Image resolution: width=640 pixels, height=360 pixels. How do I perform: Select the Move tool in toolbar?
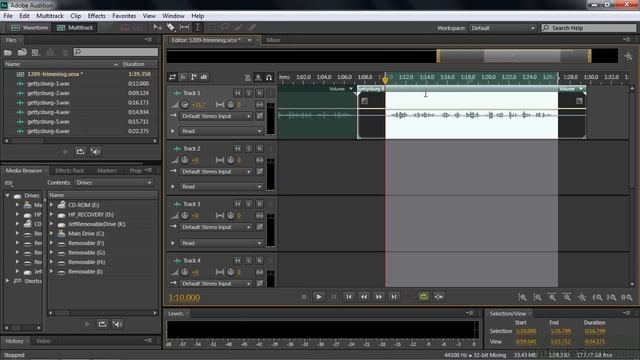158,27
